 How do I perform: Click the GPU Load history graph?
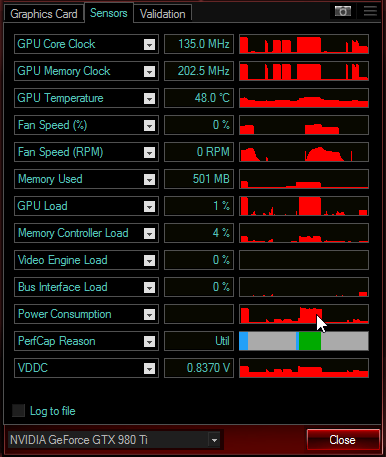(304, 206)
